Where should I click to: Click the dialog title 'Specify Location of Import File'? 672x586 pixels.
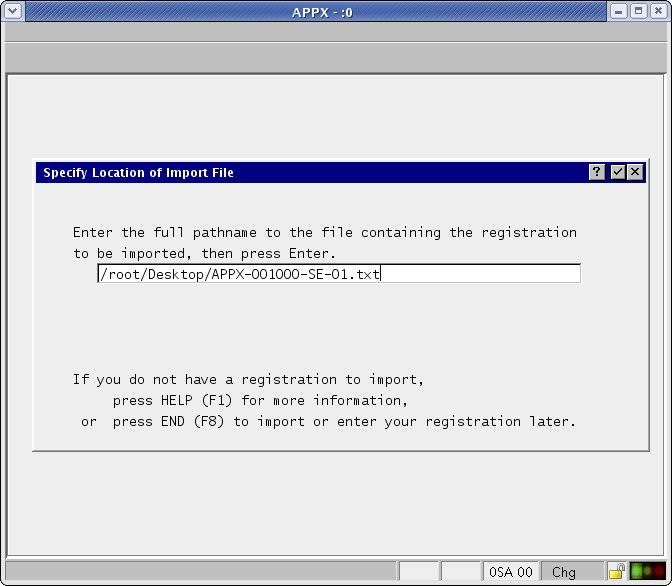tap(139, 173)
